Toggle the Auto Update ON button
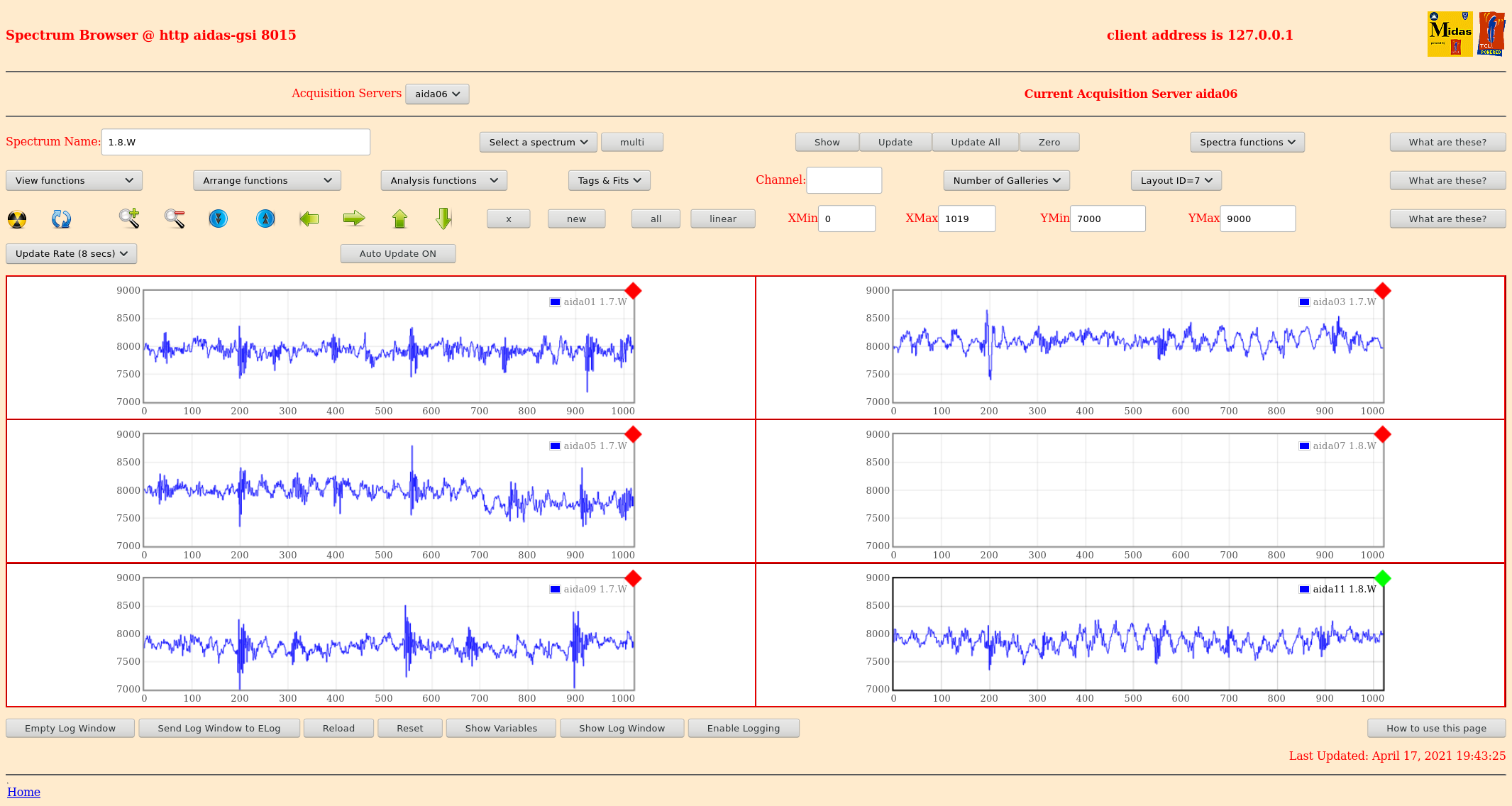This screenshot has height=806, width=1512. tap(397, 253)
